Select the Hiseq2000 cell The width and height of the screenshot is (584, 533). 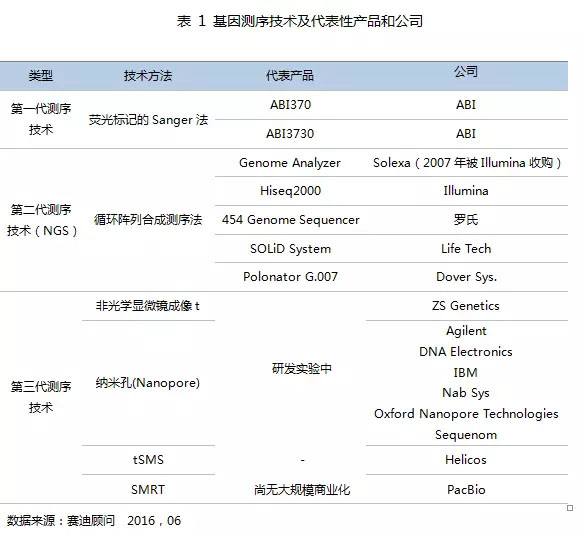(x=291, y=191)
